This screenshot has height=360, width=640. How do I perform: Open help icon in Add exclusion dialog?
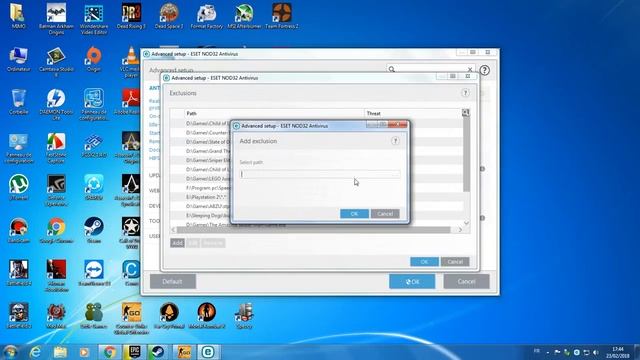pos(395,141)
